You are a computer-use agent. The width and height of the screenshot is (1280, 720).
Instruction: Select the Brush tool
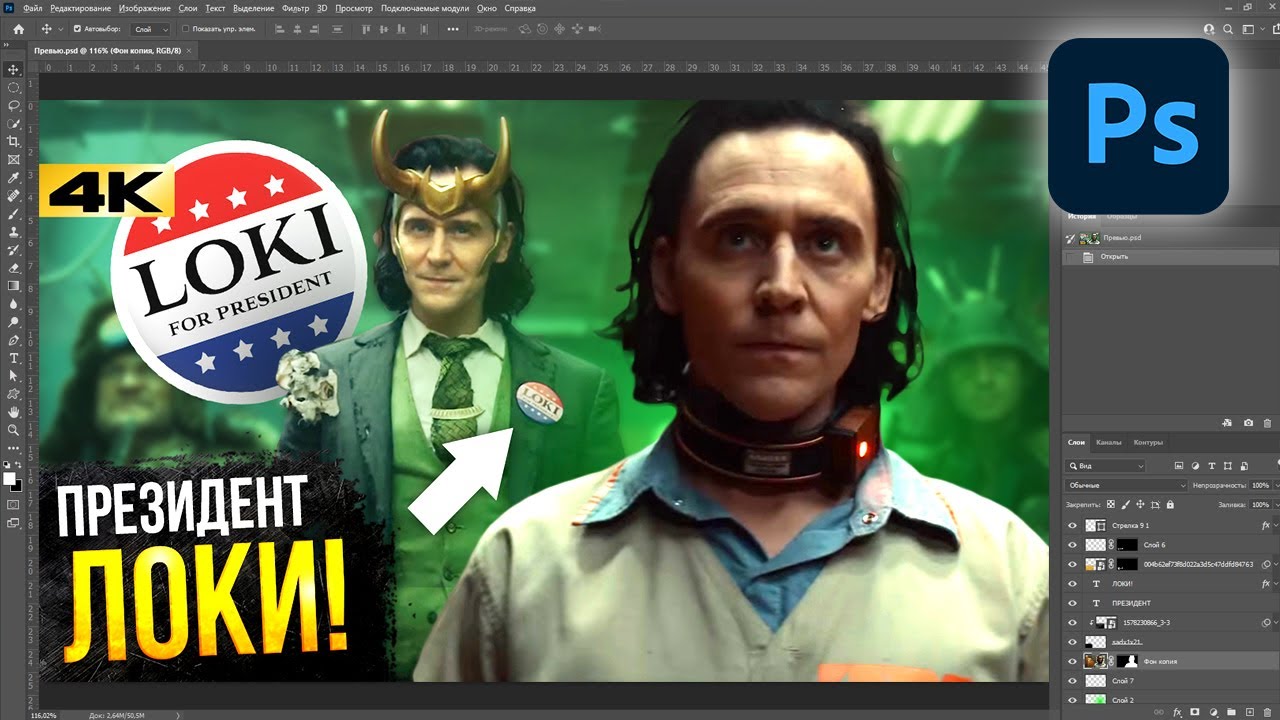click(14, 213)
